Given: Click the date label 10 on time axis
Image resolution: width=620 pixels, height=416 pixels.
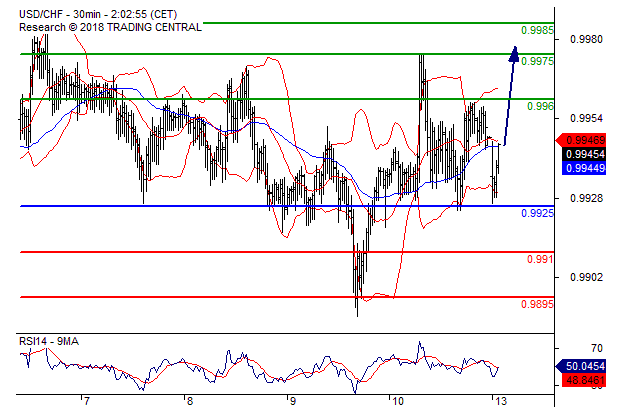Looking at the screenshot, I should click(x=397, y=401).
